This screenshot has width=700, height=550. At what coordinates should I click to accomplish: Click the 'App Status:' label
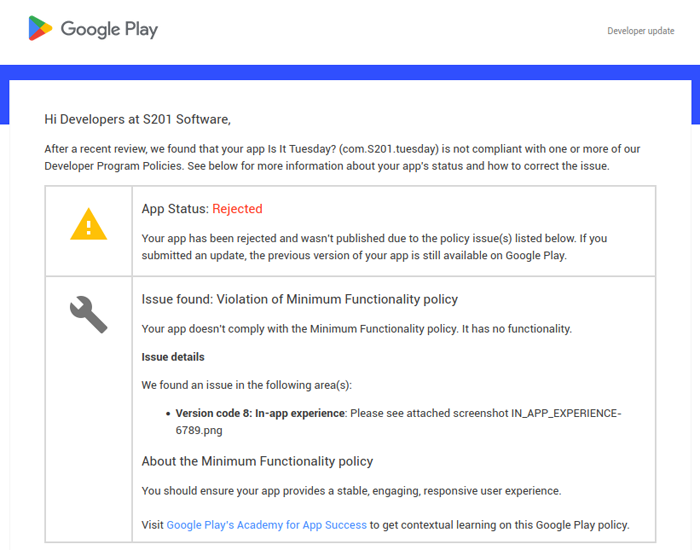[175, 209]
